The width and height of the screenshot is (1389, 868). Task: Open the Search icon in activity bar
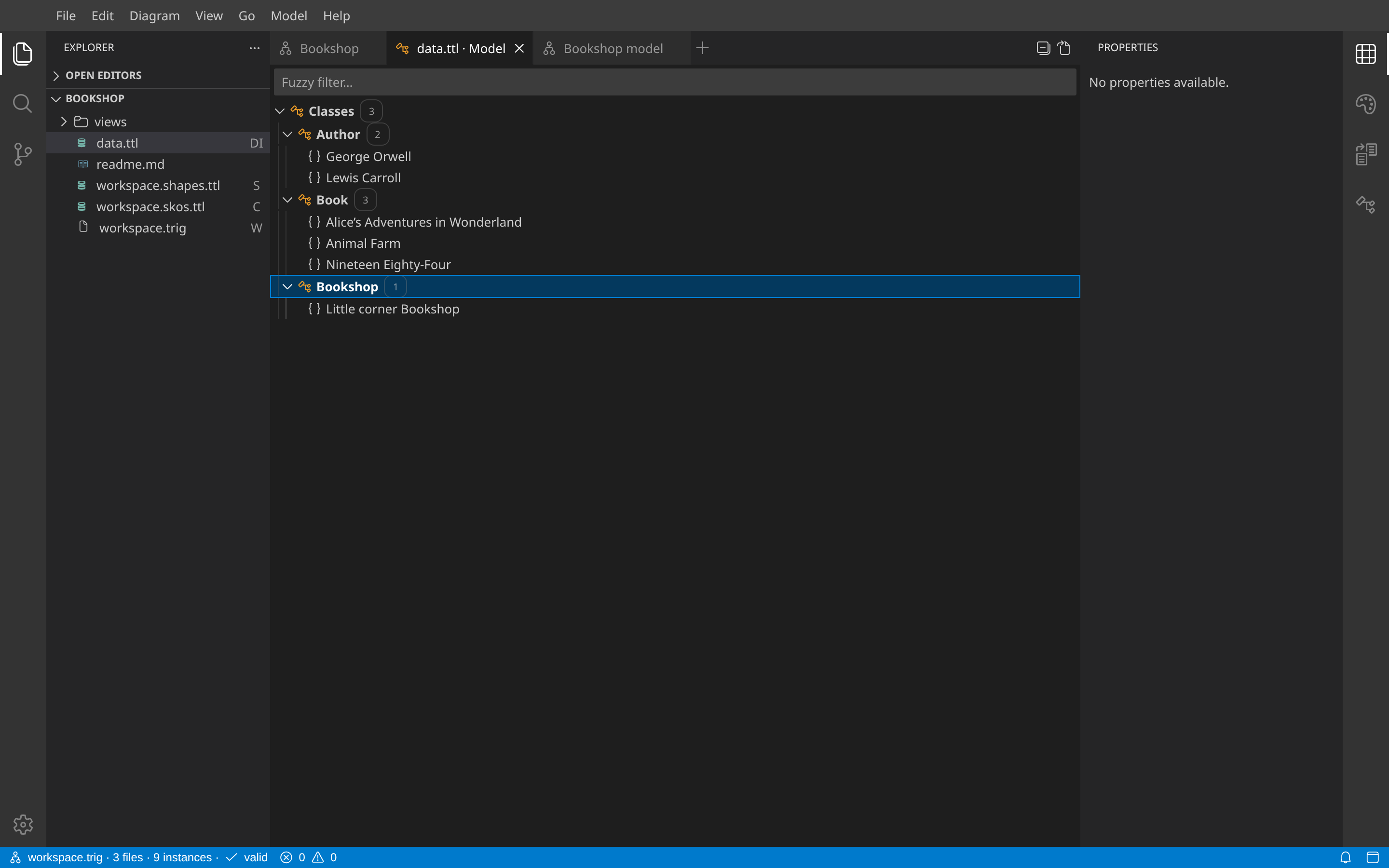[22, 104]
